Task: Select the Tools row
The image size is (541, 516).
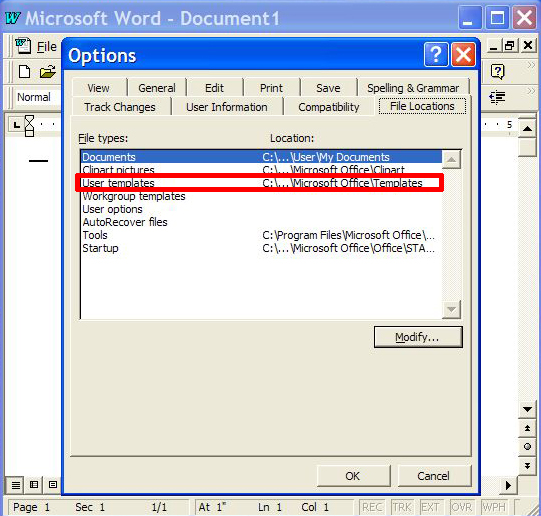Action: (262, 235)
